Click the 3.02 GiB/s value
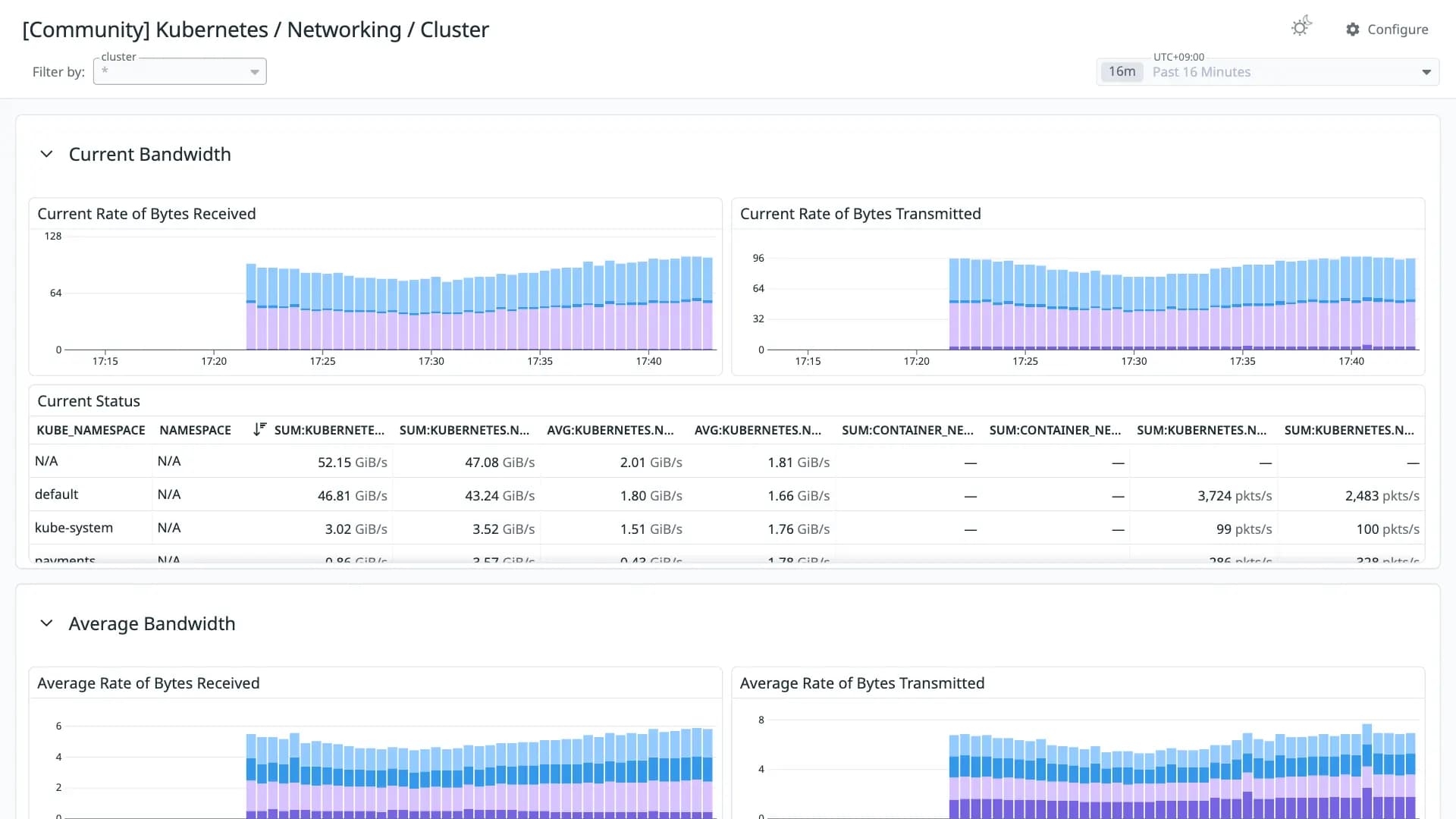Image resolution: width=1456 pixels, height=819 pixels. (x=356, y=529)
